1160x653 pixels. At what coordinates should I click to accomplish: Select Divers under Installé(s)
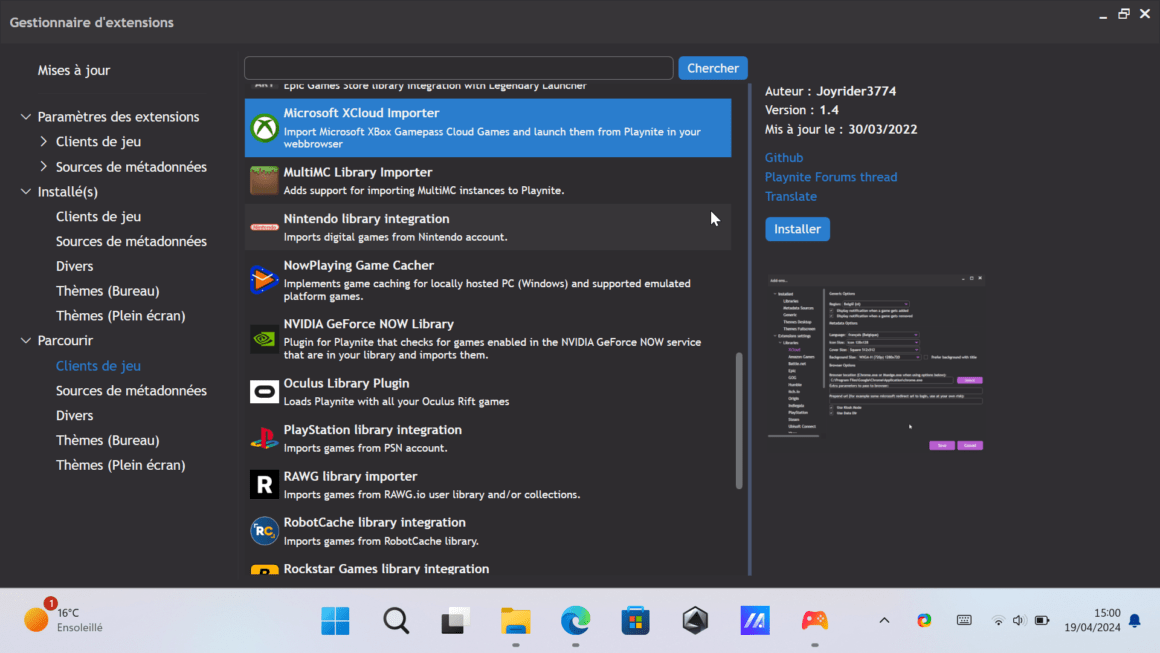coord(75,266)
